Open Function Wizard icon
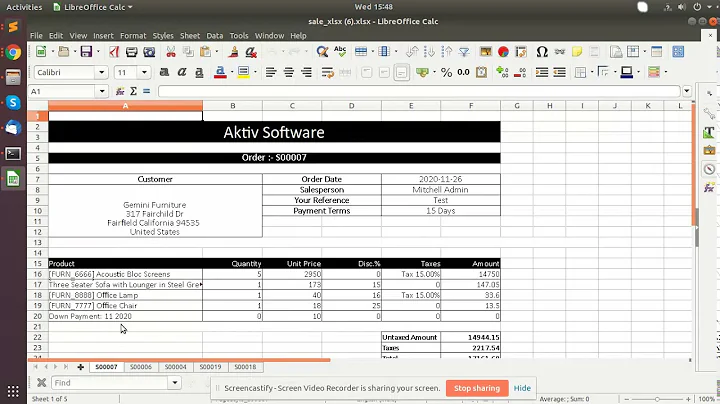Image resolution: width=720 pixels, height=404 pixels. (120, 91)
